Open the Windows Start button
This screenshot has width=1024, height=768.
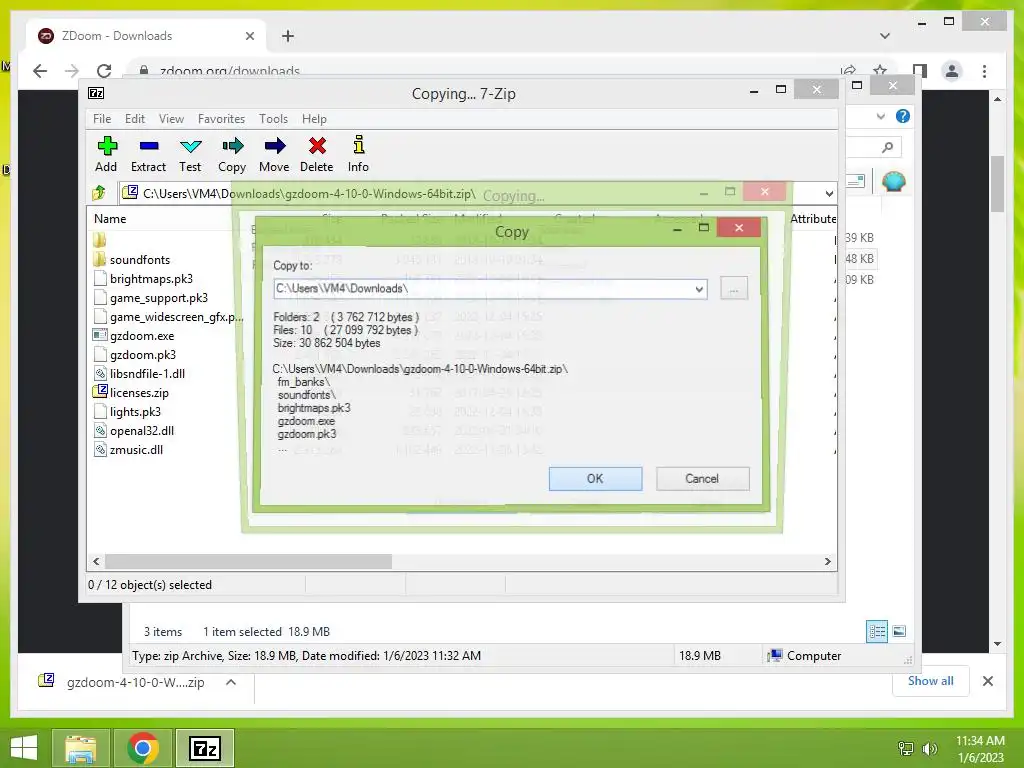pyautogui.click(x=24, y=748)
